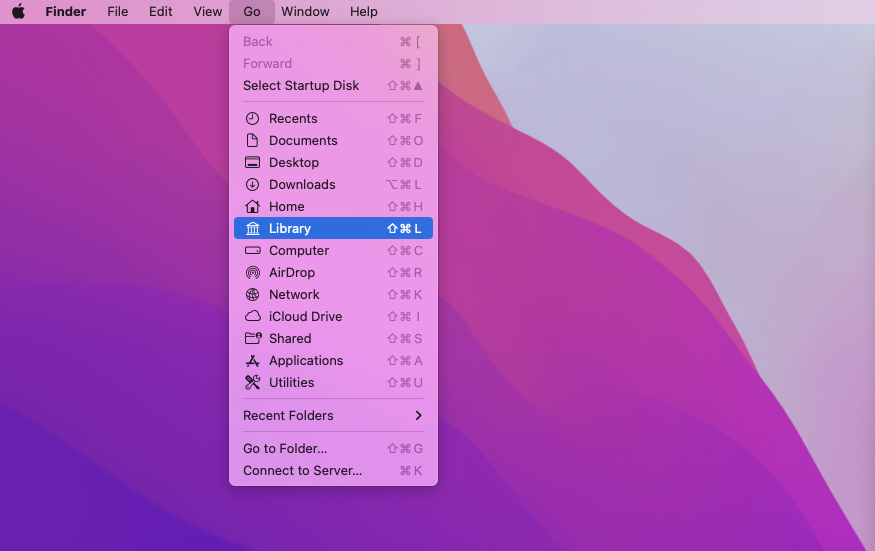The width and height of the screenshot is (875, 551).
Task: Select the Shared text label
Action: (x=290, y=338)
